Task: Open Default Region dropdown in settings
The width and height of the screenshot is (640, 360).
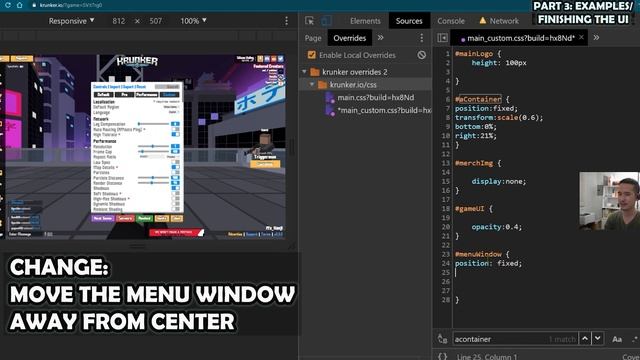Action: pyautogui.click(x=171, y=107)
